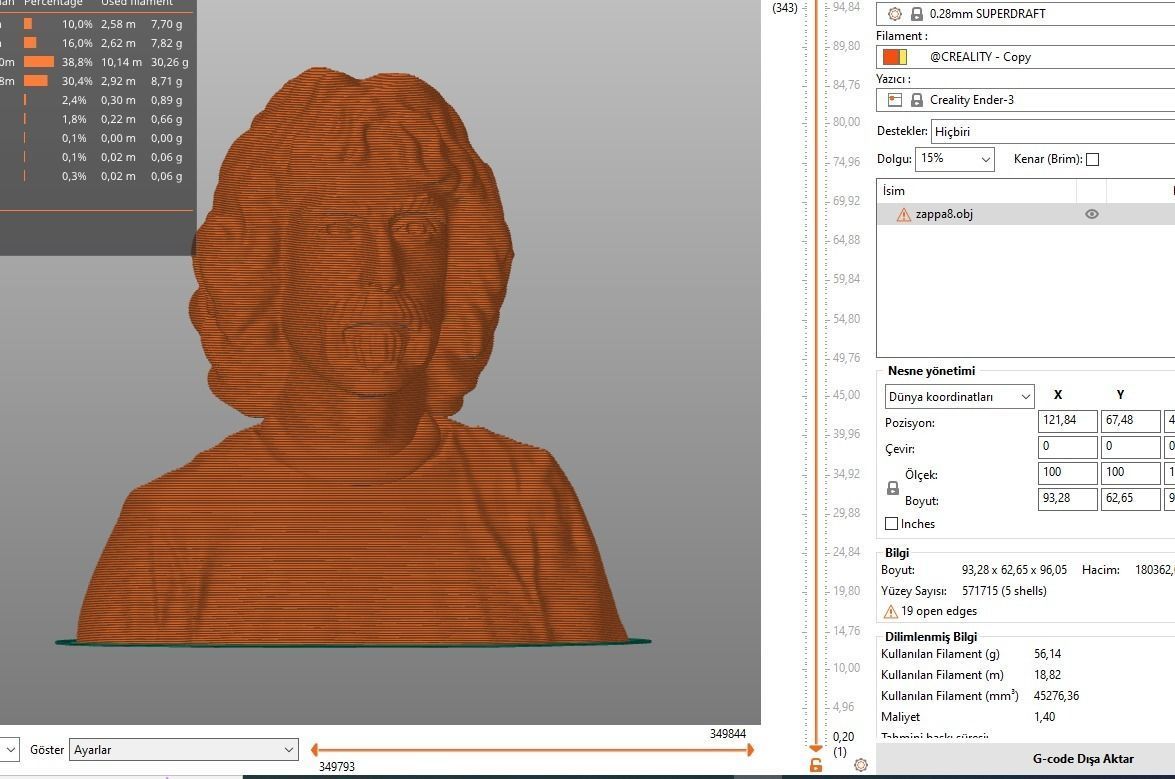This screenshot has width=1175, height=779.
Task: Click the İsim column header
Action: 976,191
